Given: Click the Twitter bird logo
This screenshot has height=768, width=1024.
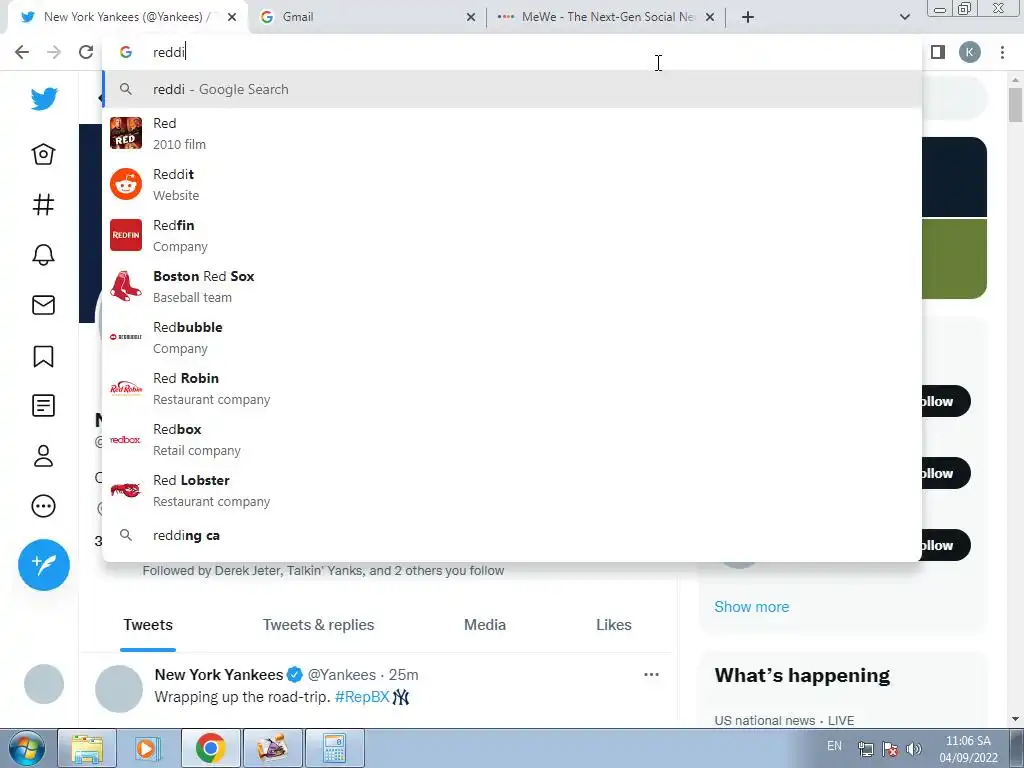Looking at the screenshot, I should click(44, 99).
